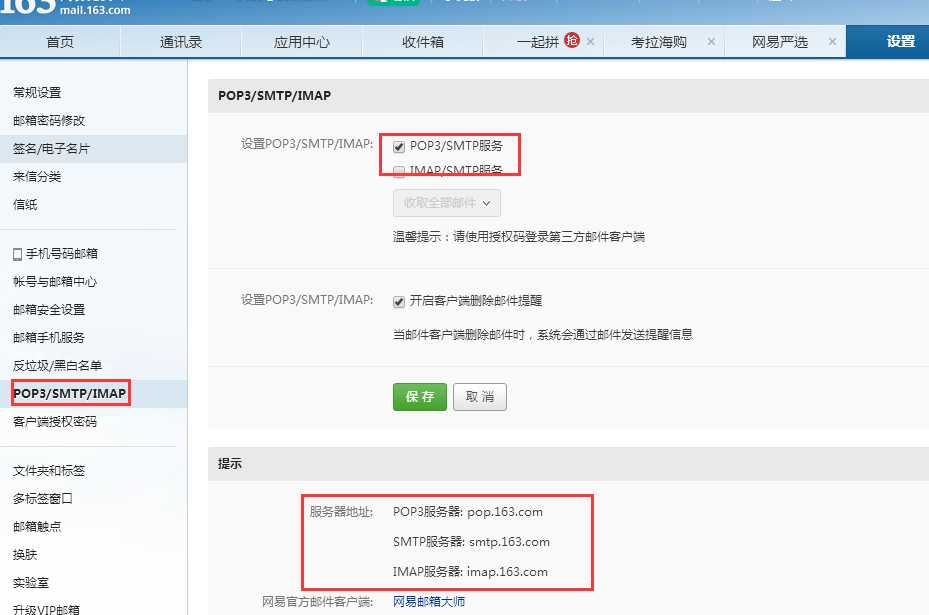Click the green 保存 button

click(419, 396)
